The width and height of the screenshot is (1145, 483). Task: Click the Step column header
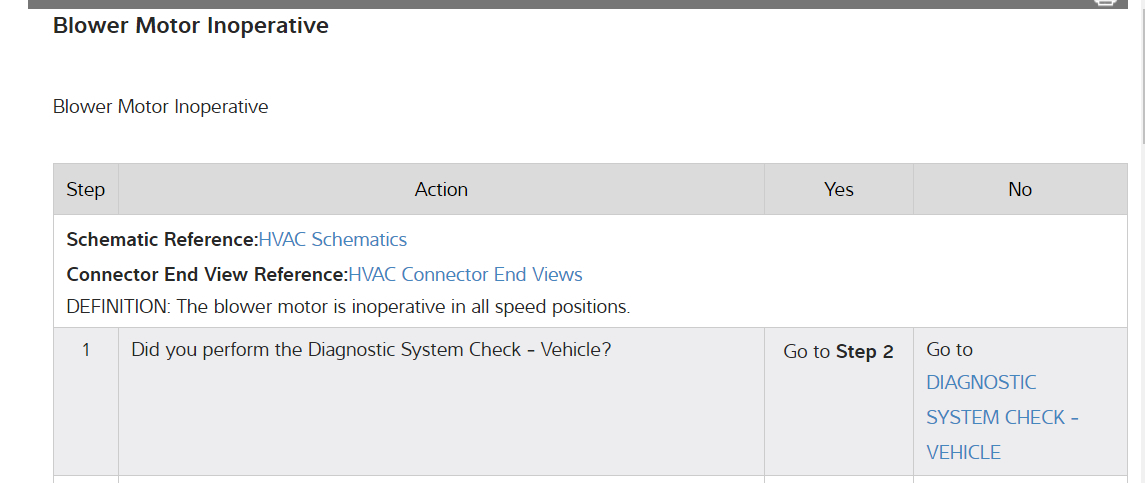tap(85, 190)
